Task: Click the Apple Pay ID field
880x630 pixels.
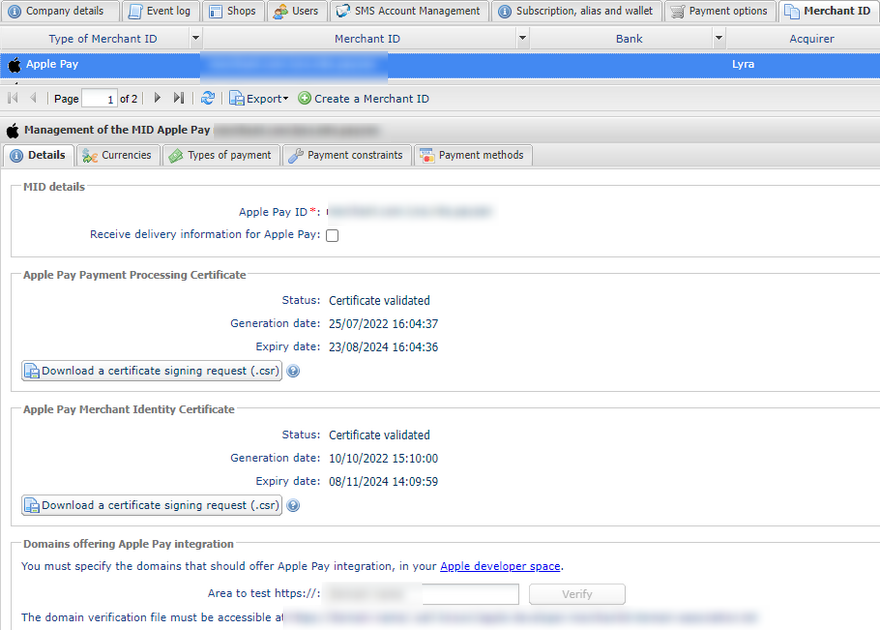Action: 410,211
